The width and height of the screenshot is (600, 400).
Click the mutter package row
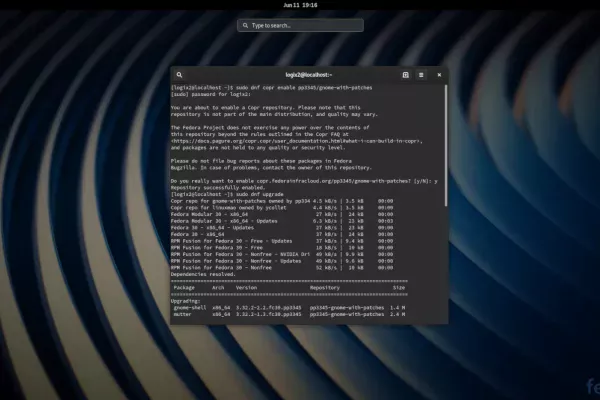pos(289,314)
